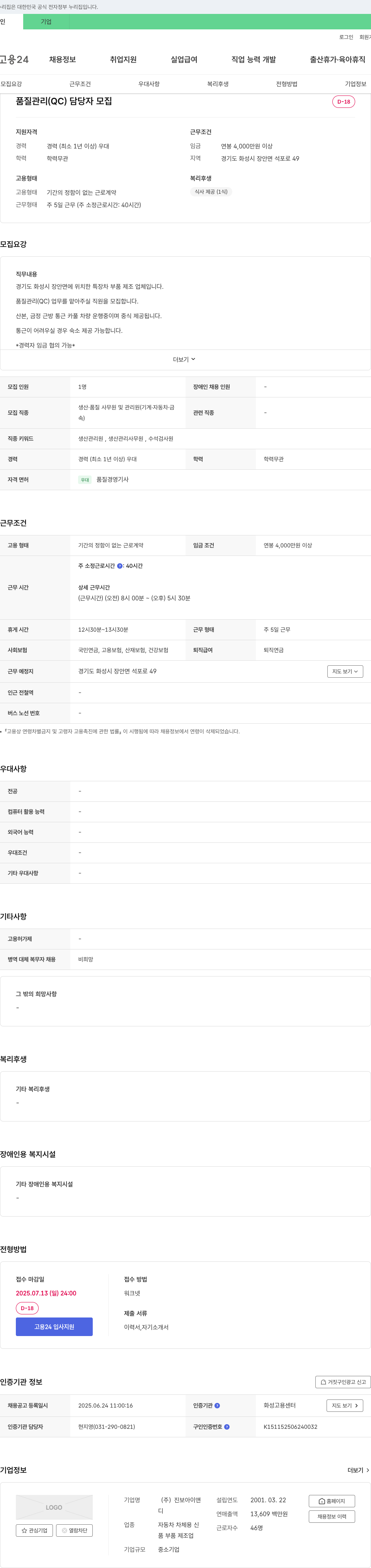Click the 로그인 link
Image resolution: width=371 pixels, height=1568 pixels.
coord(346,37)
